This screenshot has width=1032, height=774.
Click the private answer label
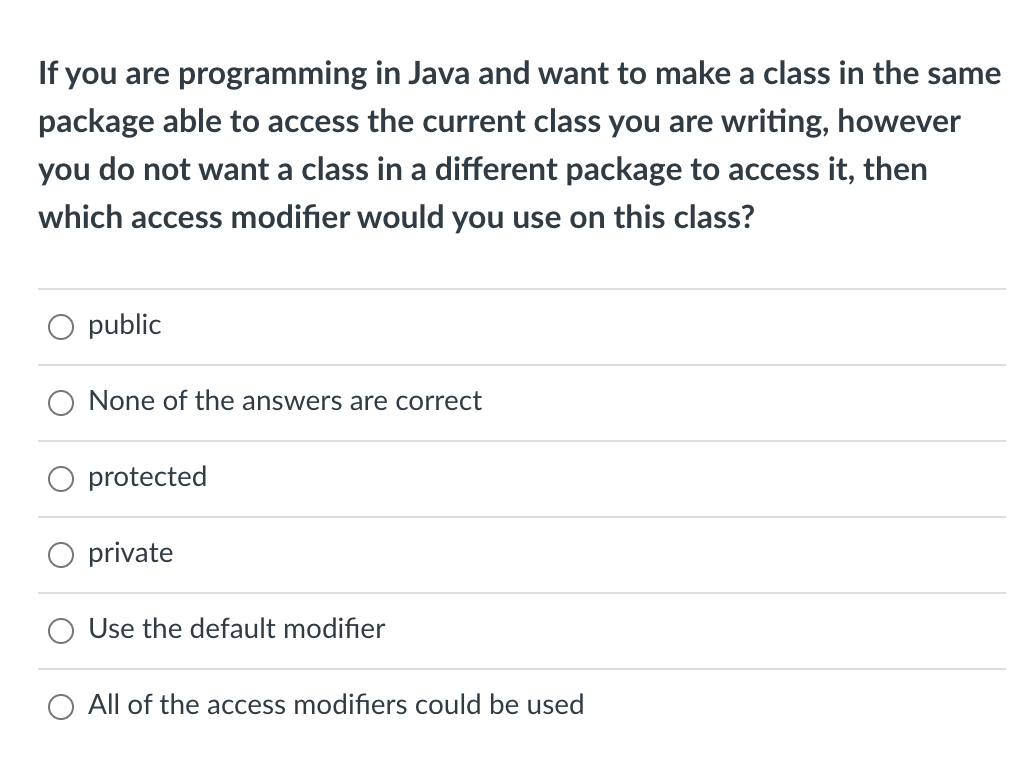coord(130,552)
